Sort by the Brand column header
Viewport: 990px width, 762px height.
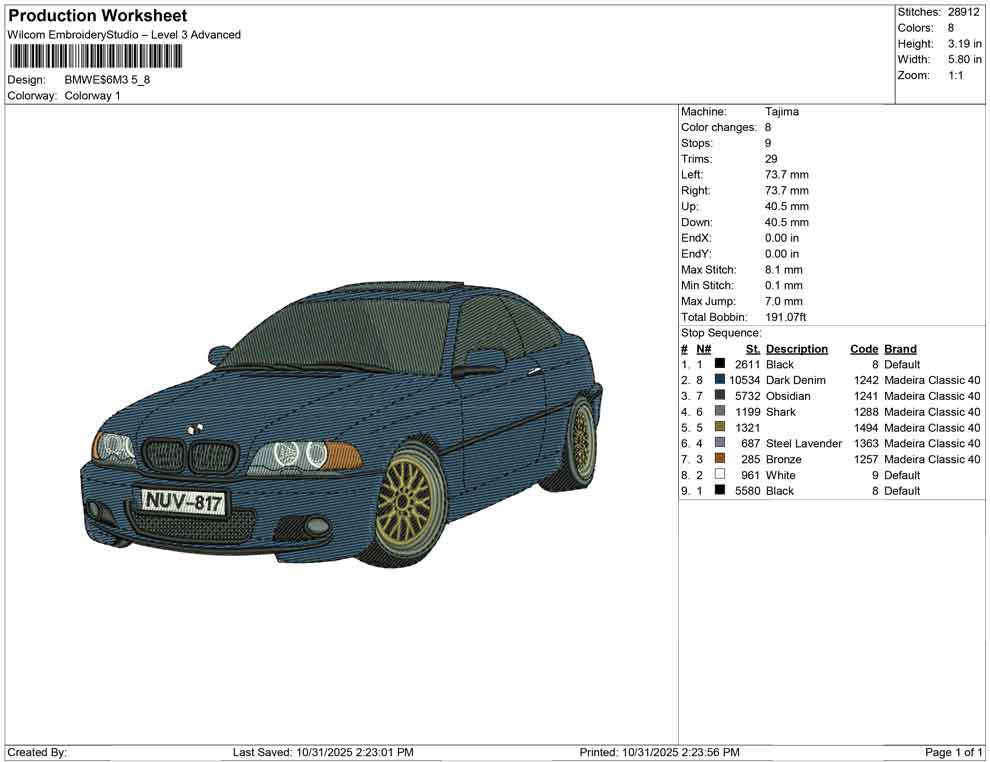[899, 348]
